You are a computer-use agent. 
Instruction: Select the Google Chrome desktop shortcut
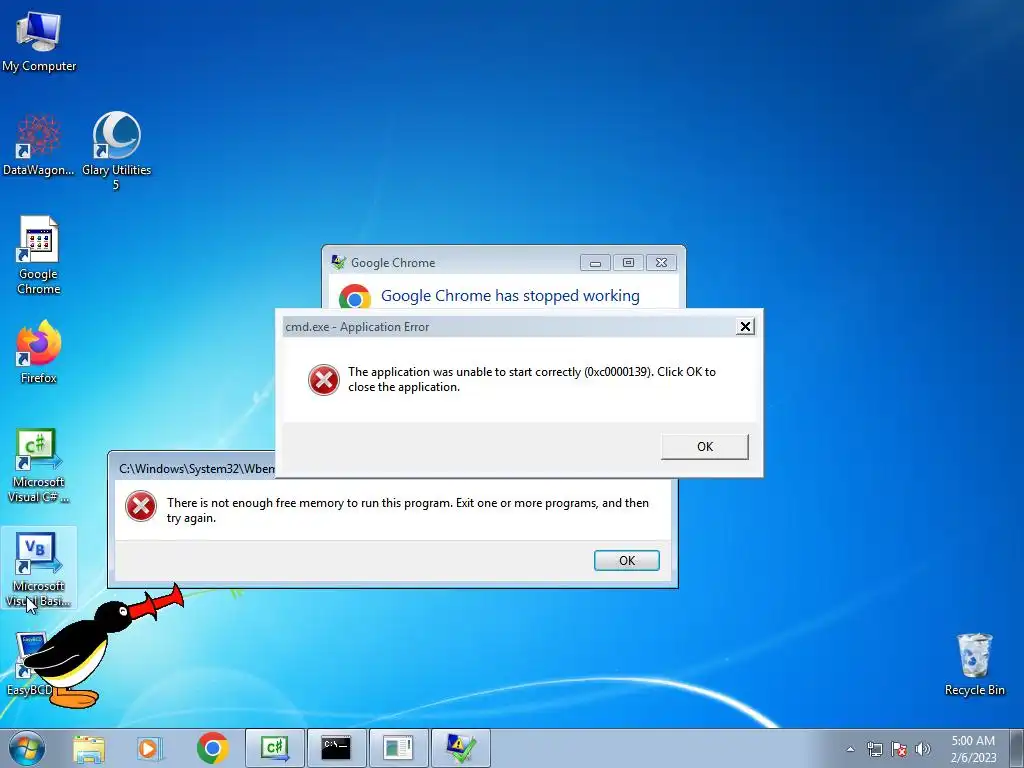pos(39,255)
